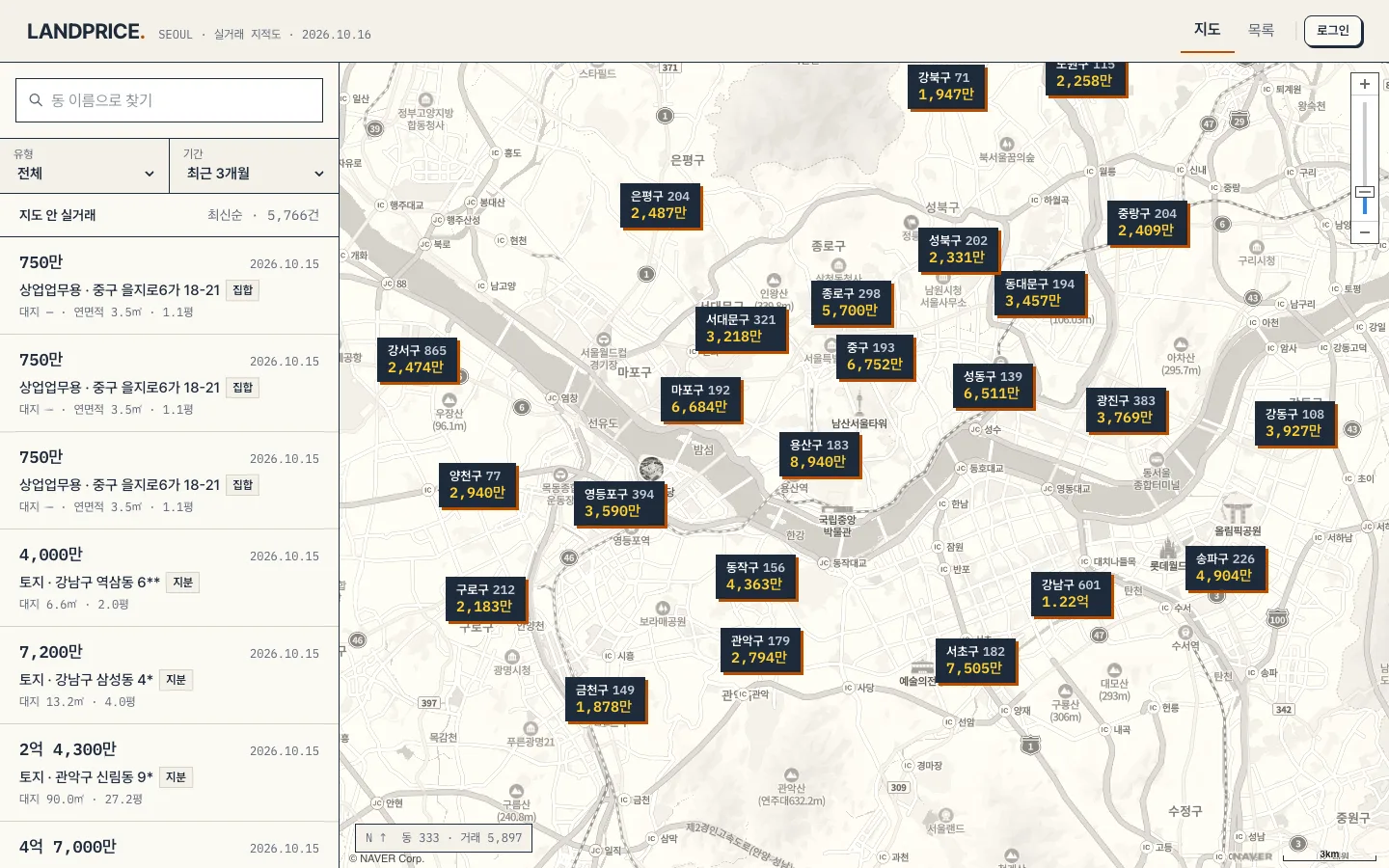The image size is (1389, 868).
Task: Select the 용산구 183 price marker
Action: pos(819,453)
